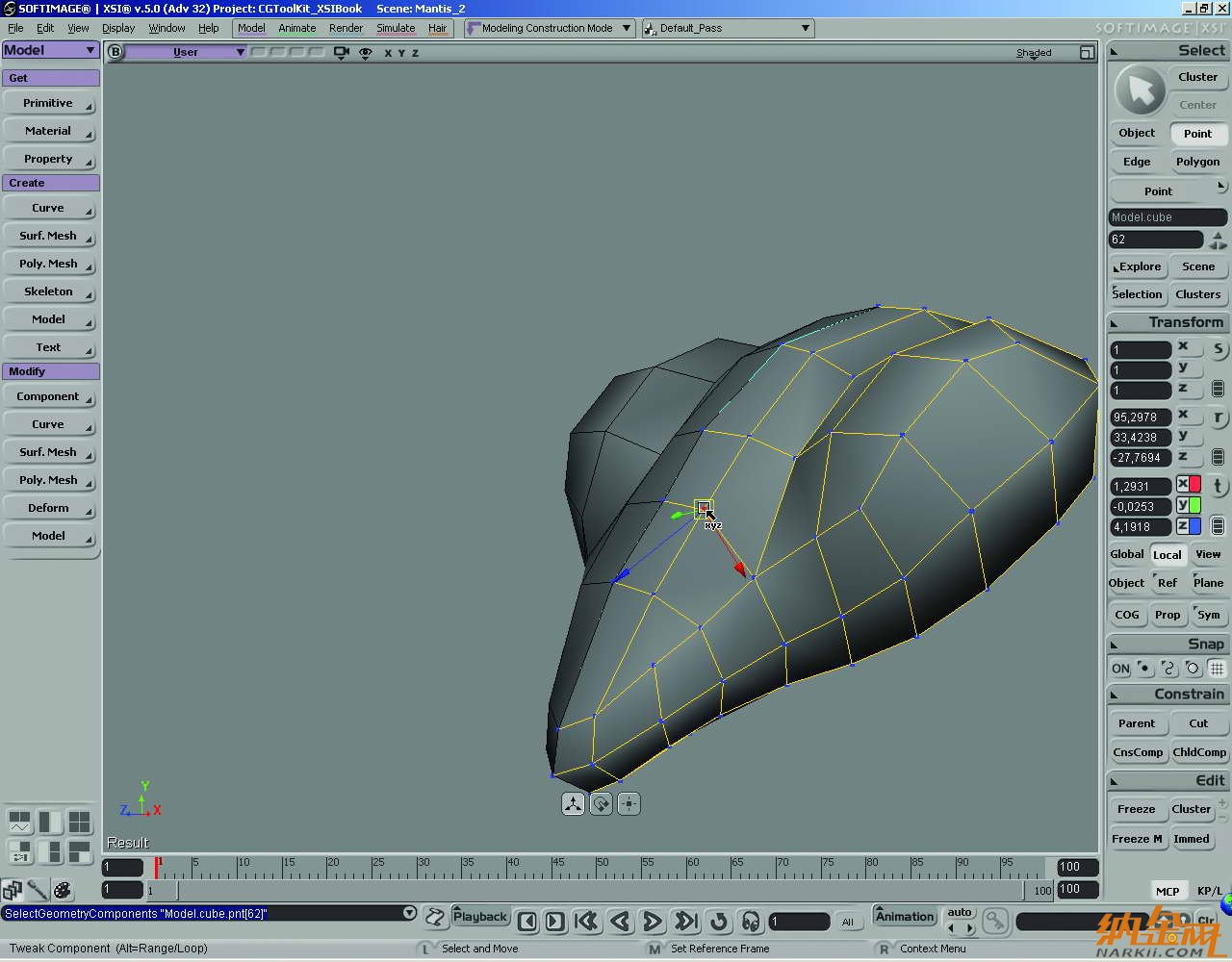Toggle the audio headphones icon
Viewport: 1232px width, 962px height.
coord(751,922)
